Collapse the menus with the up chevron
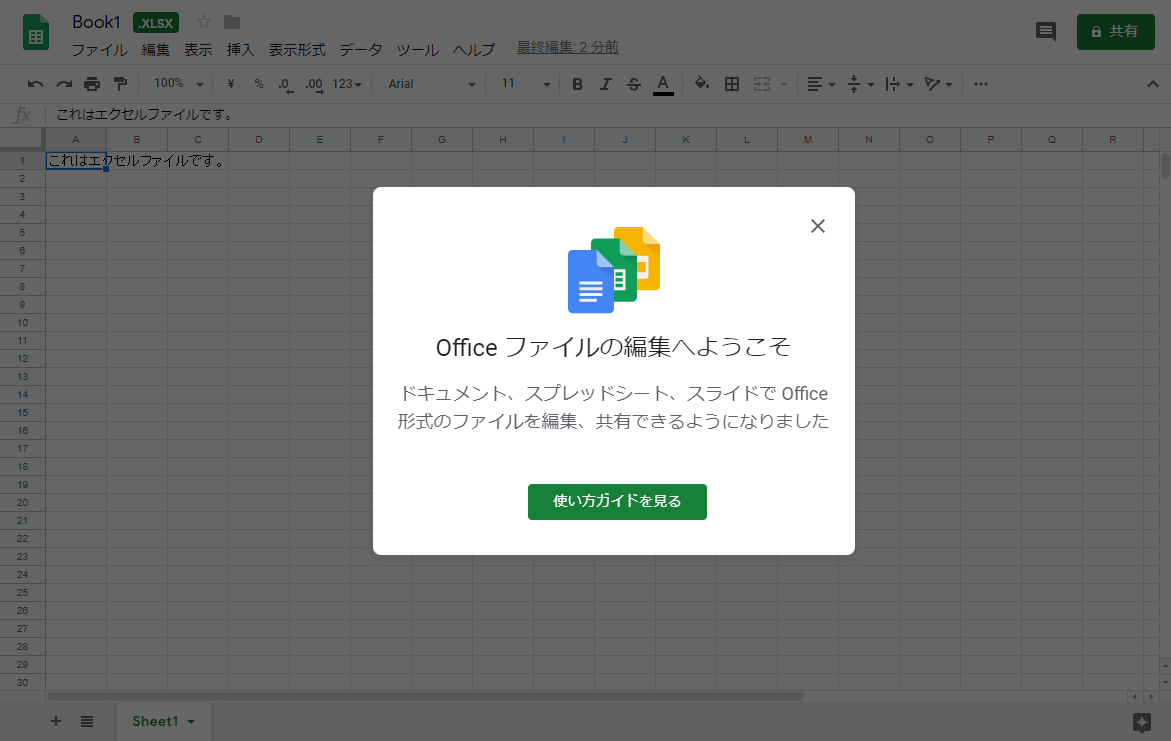The height and width of the screenshot is (741, 1171). click(1153, 84)
